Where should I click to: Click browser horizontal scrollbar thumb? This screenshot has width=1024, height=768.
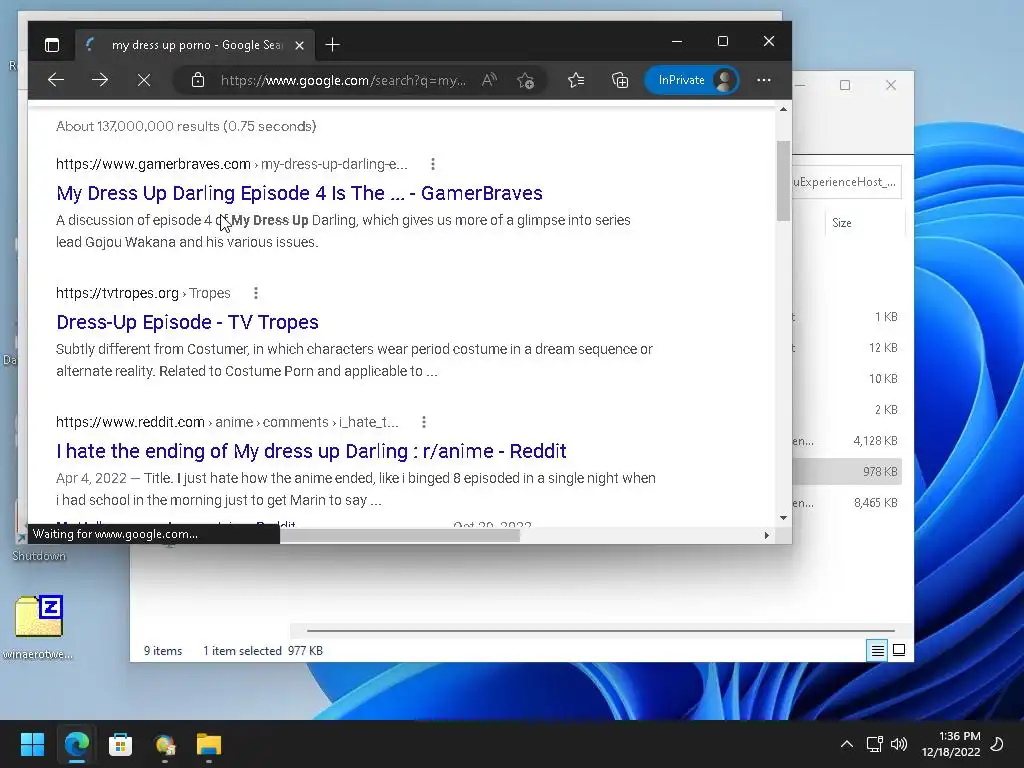tap(400, 536)
